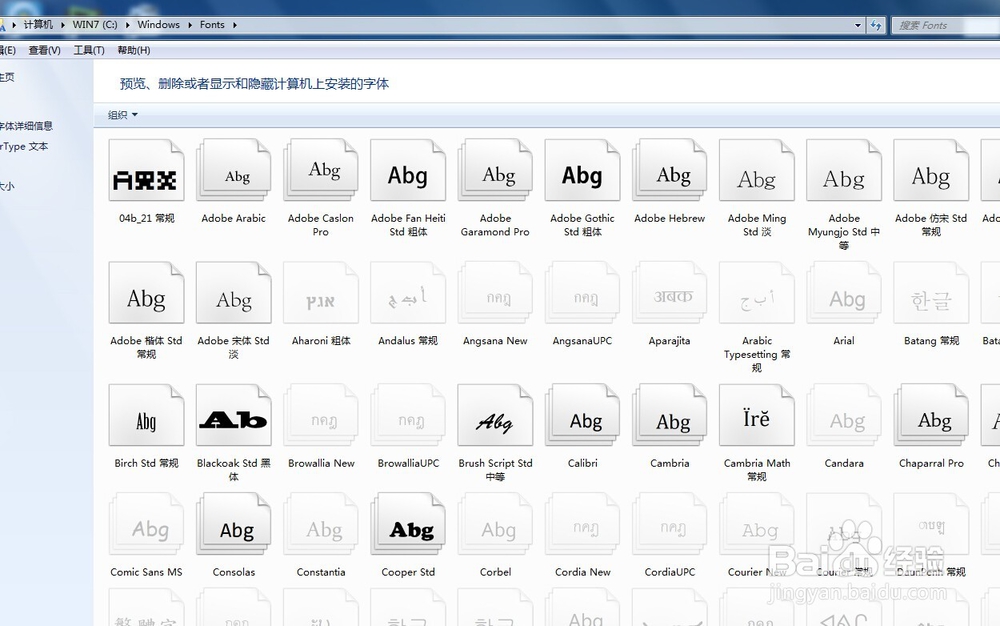The width and height of the screenshot is (1000, 626).
Task: Refresh the Fonts folder view
Action: coord(876,25)
